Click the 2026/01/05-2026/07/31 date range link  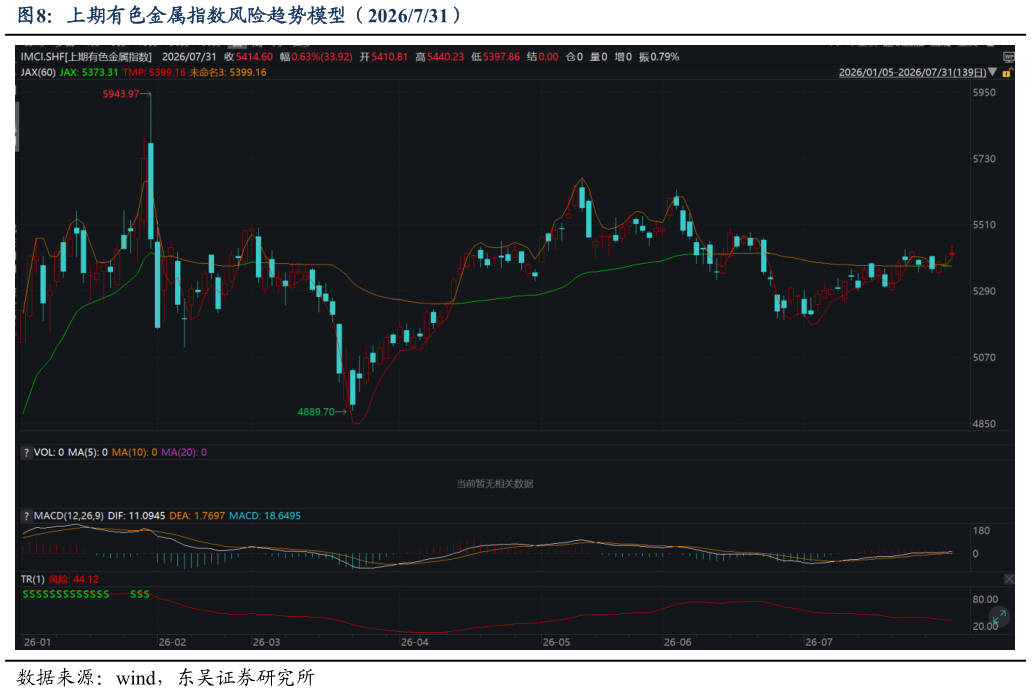click(912, 72)
